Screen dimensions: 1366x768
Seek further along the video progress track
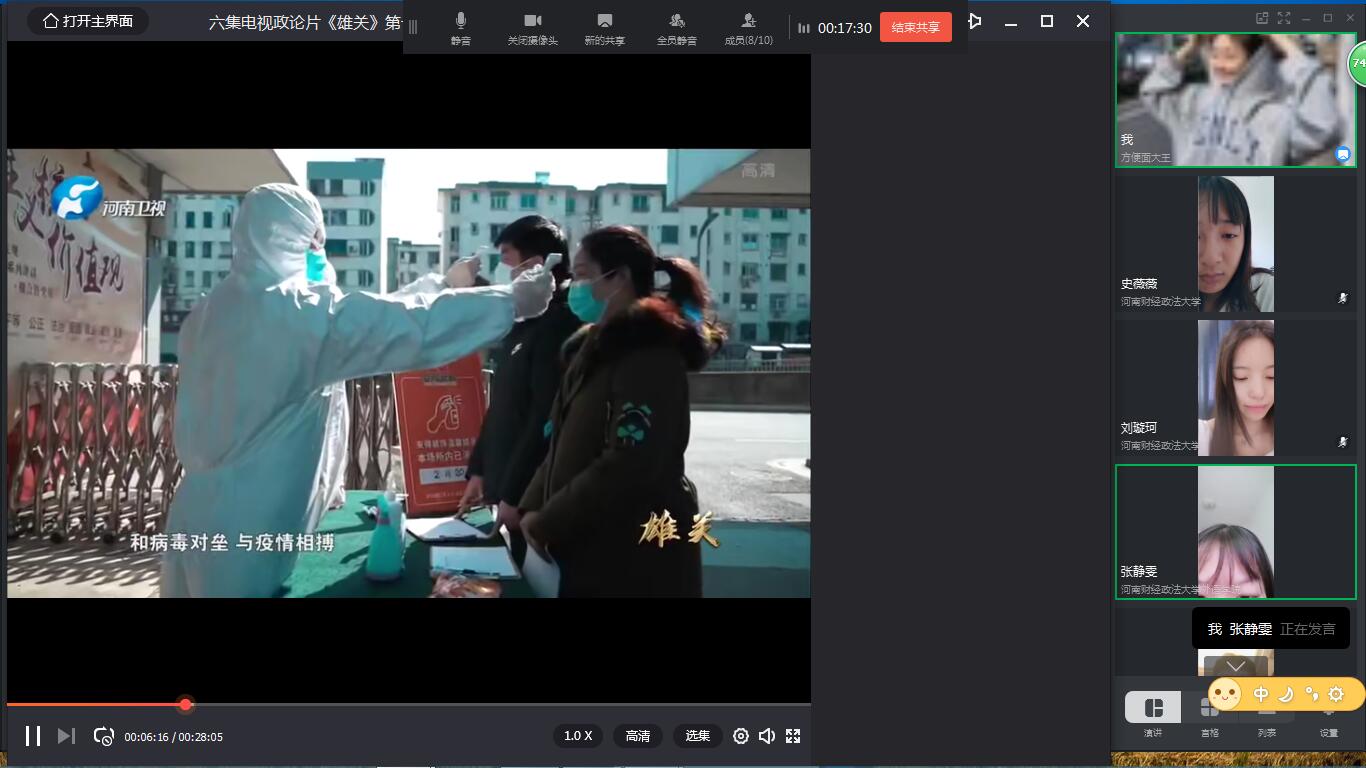point(500,704)
